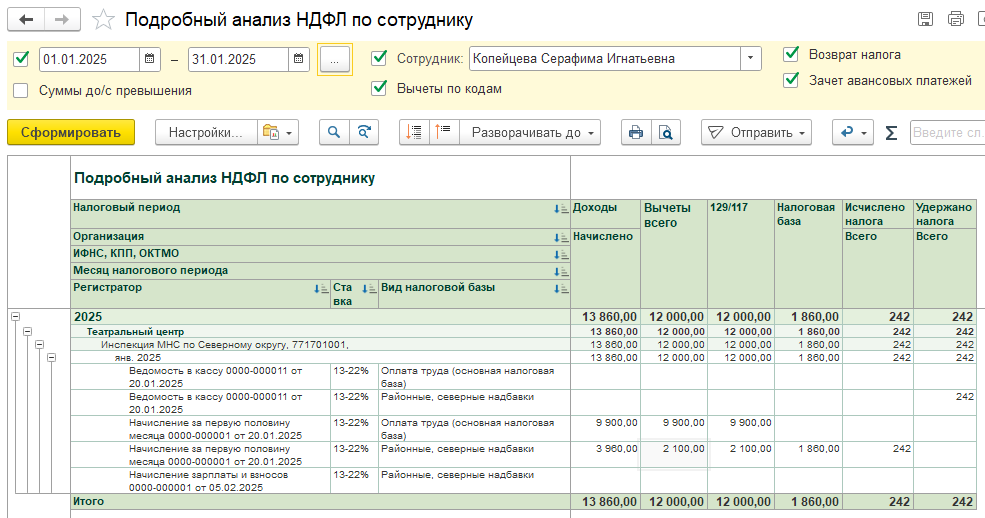This screenshot has width=985, height=518.
Task: Click the 'Настройки...' button
Action: pos(205,132)
